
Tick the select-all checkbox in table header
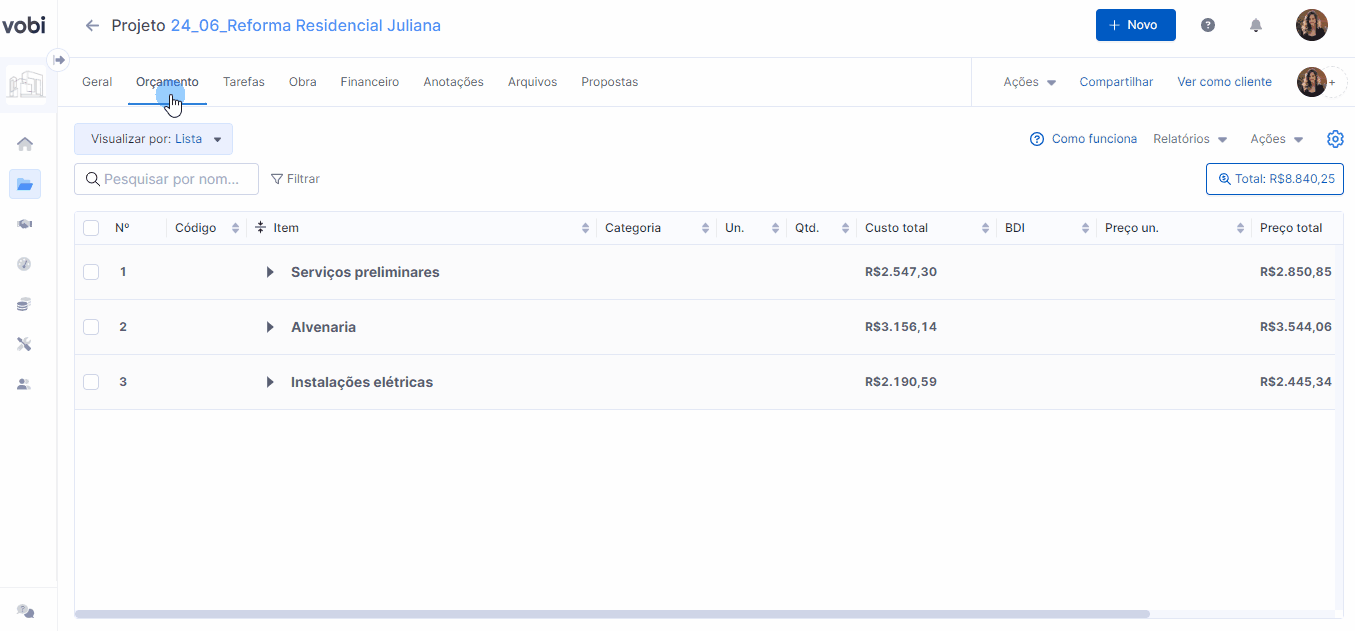[x=91, y=228]
